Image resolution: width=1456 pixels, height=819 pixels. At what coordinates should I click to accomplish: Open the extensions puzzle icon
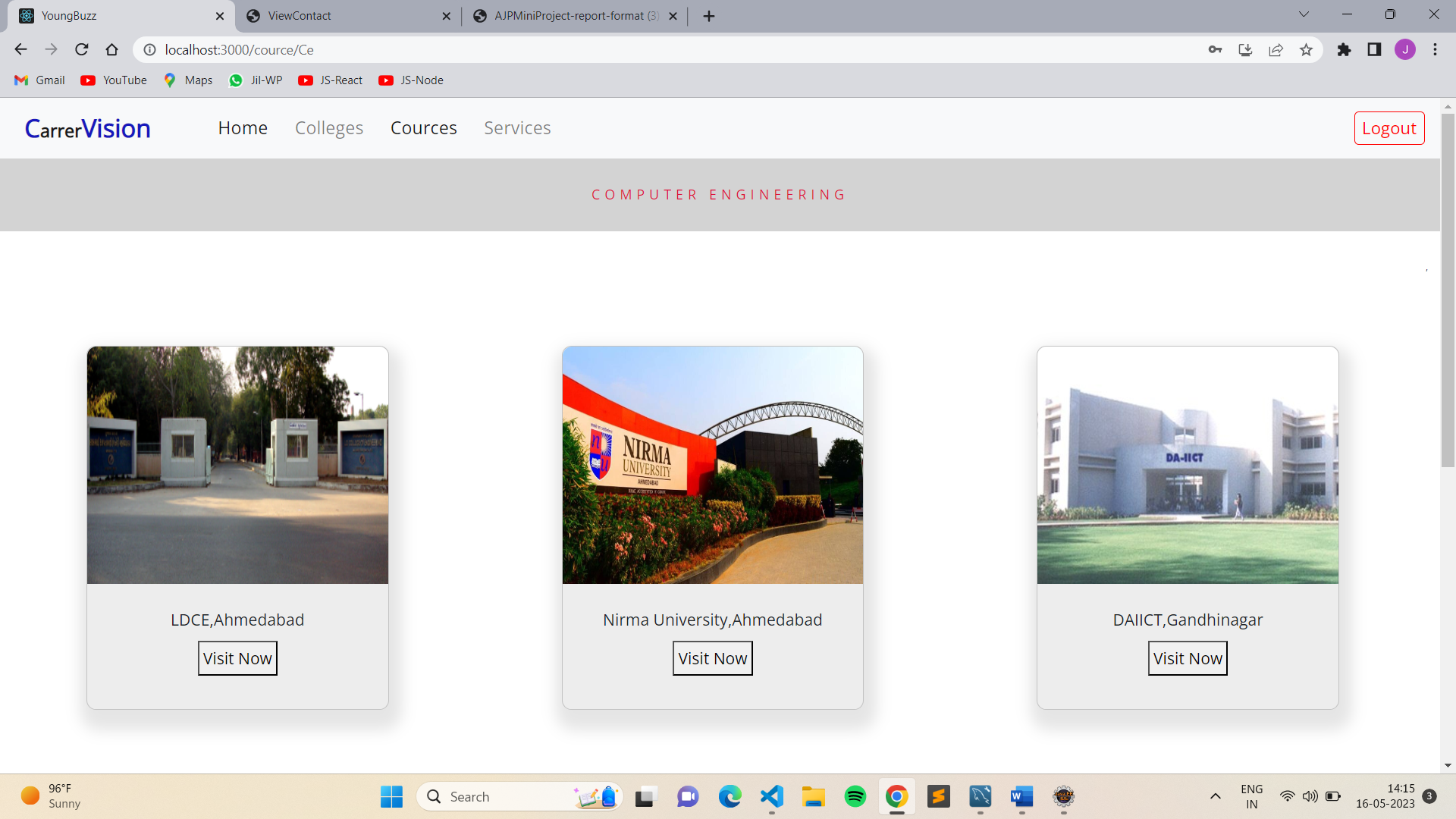[x=1345, y=49]
